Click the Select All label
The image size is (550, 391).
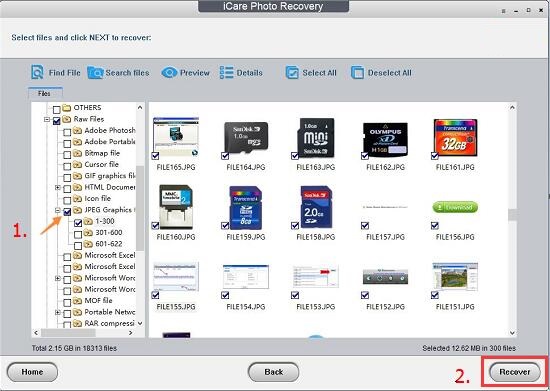click(x=320, y=73)
